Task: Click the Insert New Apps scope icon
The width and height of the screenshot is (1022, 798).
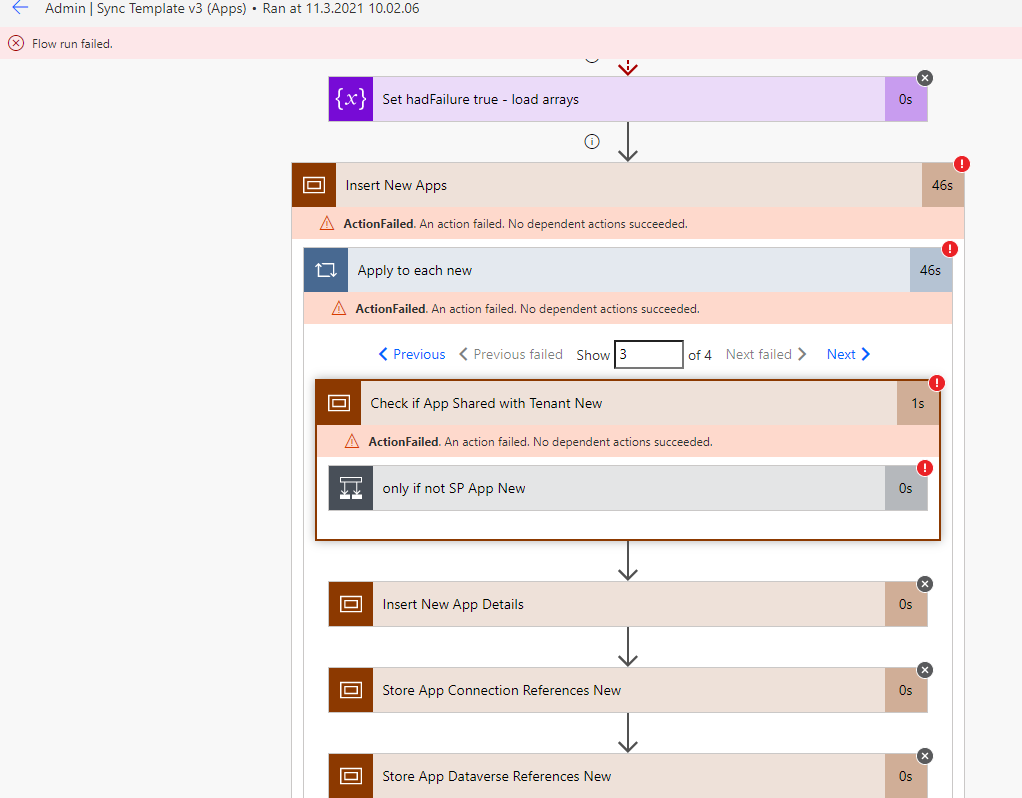Action: pyautogui.click(x=313, y=185)
